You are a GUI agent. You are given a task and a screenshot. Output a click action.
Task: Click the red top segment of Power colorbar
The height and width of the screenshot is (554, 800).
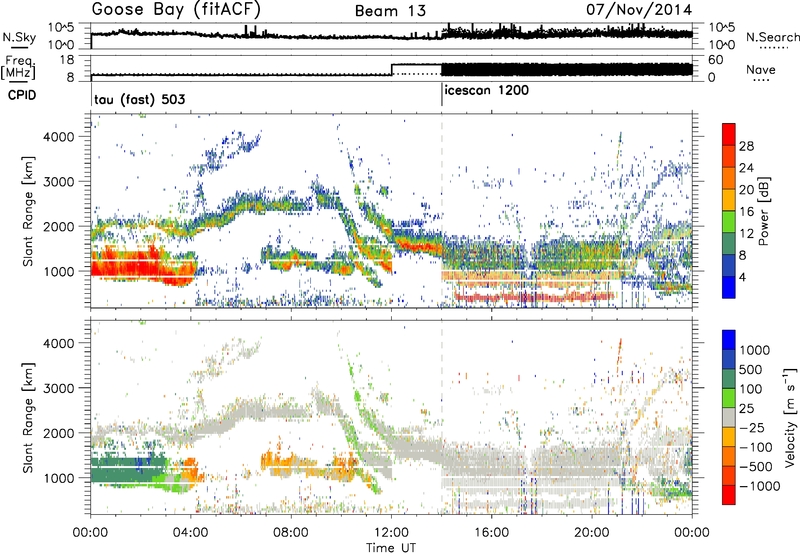pyautogui.click(x=729, y=135)
